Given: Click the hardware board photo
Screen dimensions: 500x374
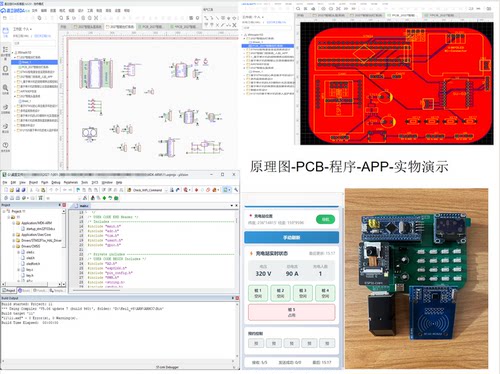Looking at the screenshot, I should (416, 278).
